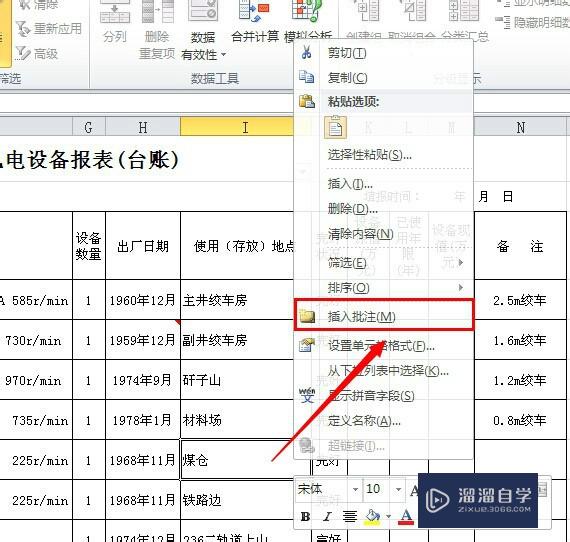Click the Advanced (高级) filter icon

(x=23, y=53)
